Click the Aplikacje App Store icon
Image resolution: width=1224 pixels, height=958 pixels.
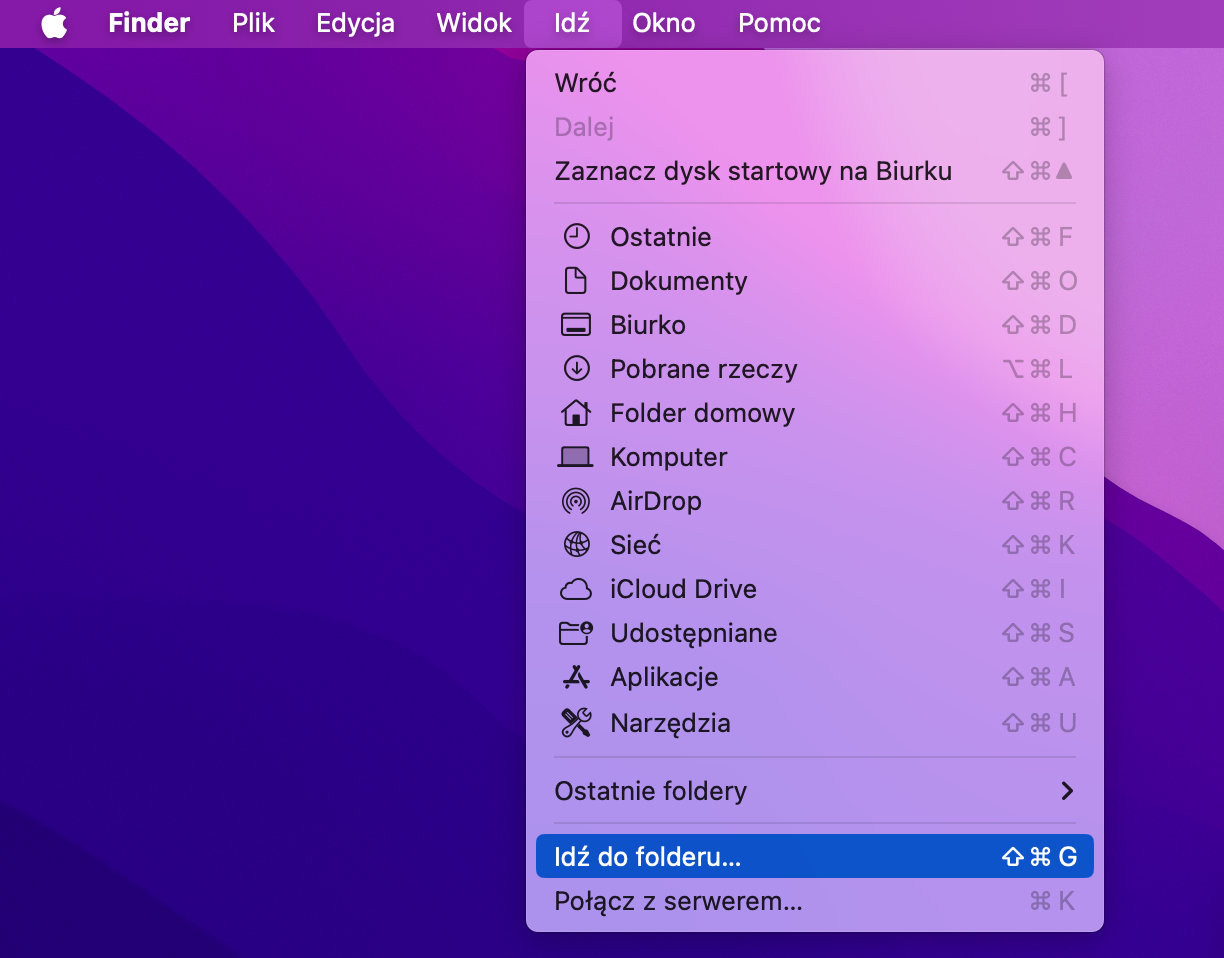tap(576, 677)
